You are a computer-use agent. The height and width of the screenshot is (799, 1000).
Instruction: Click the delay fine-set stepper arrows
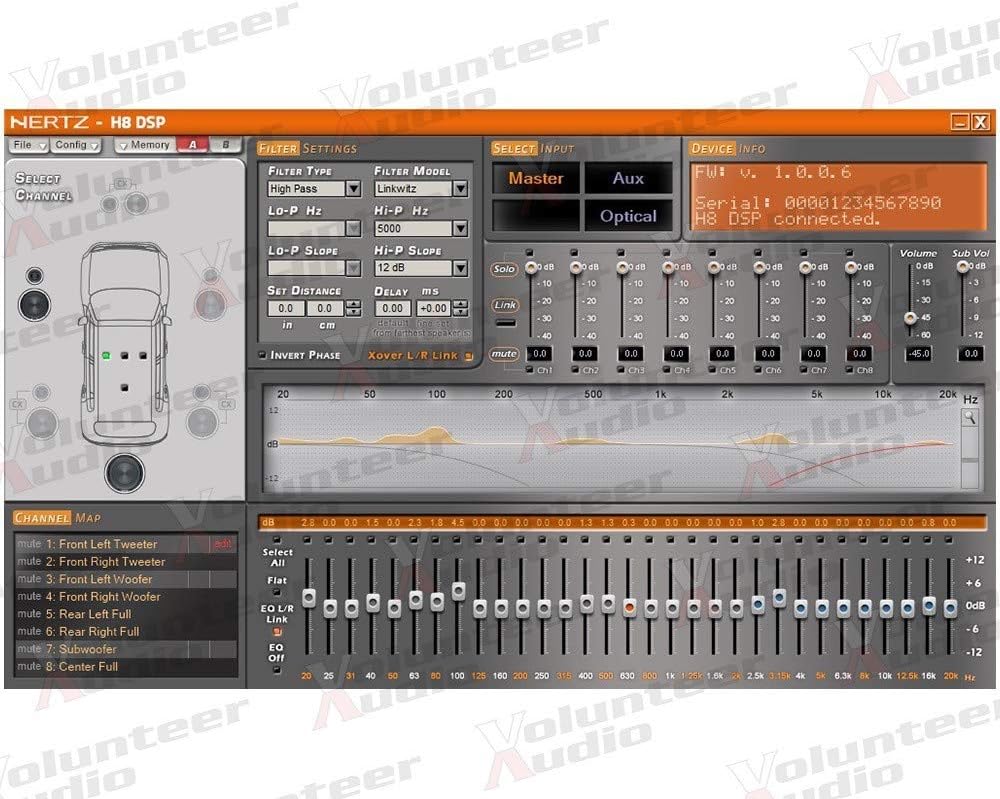pos(461,309)
